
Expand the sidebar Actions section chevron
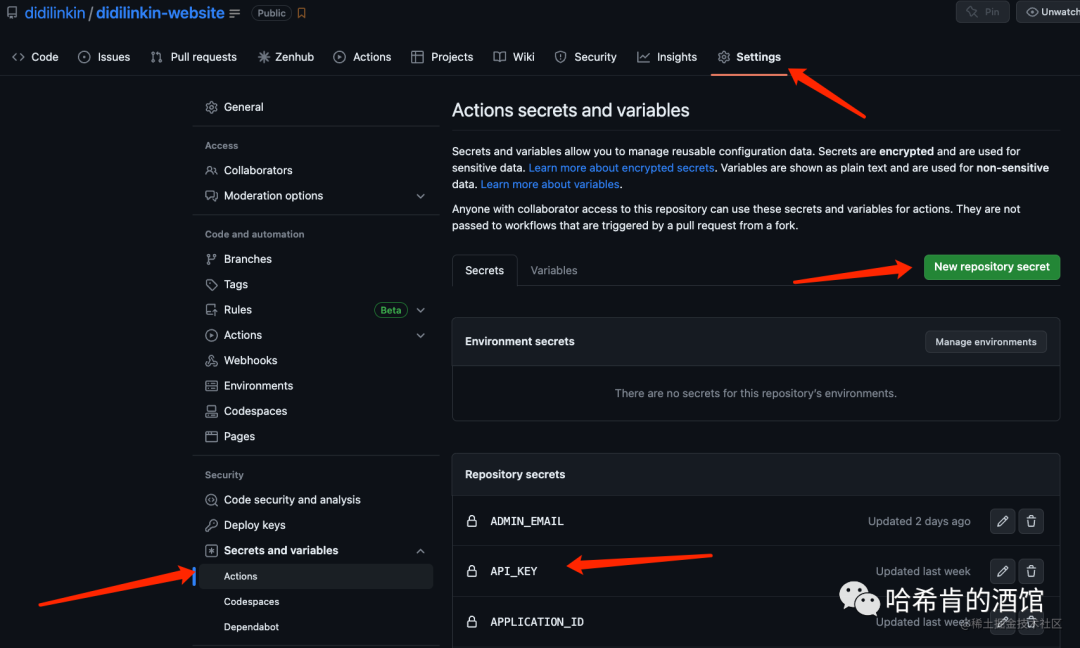(420, 336)
